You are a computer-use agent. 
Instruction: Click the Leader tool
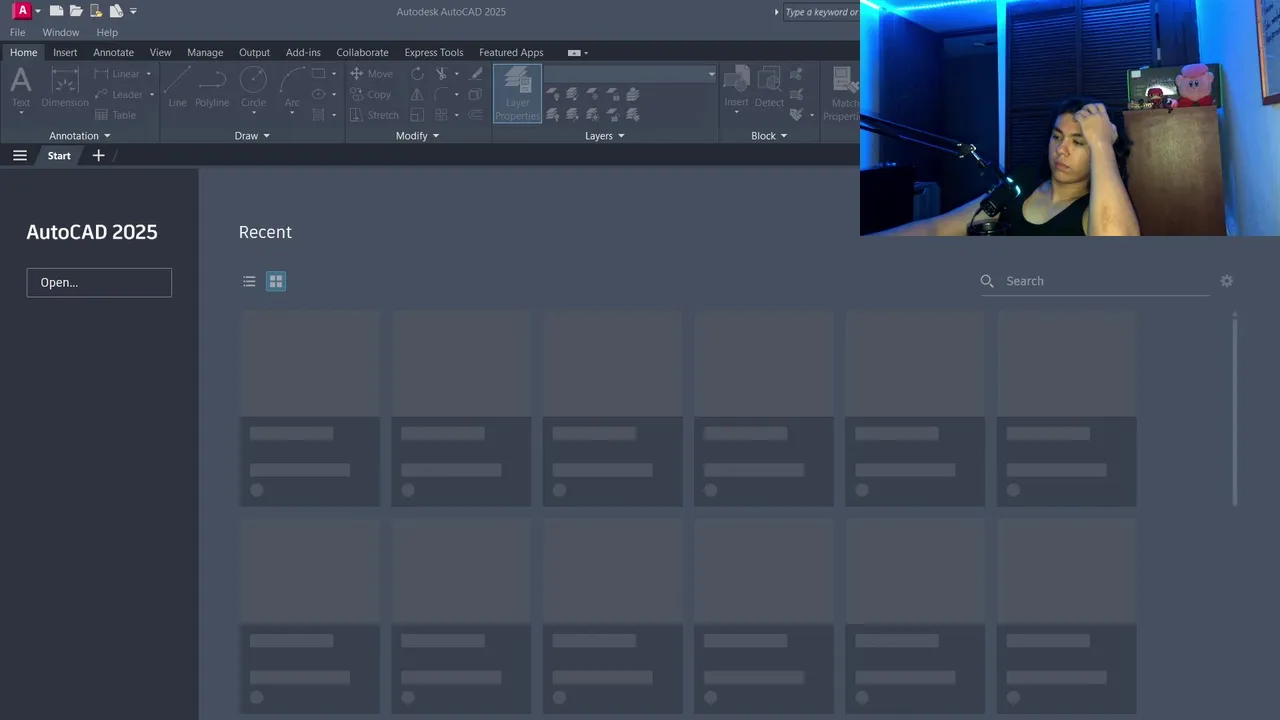118,94
